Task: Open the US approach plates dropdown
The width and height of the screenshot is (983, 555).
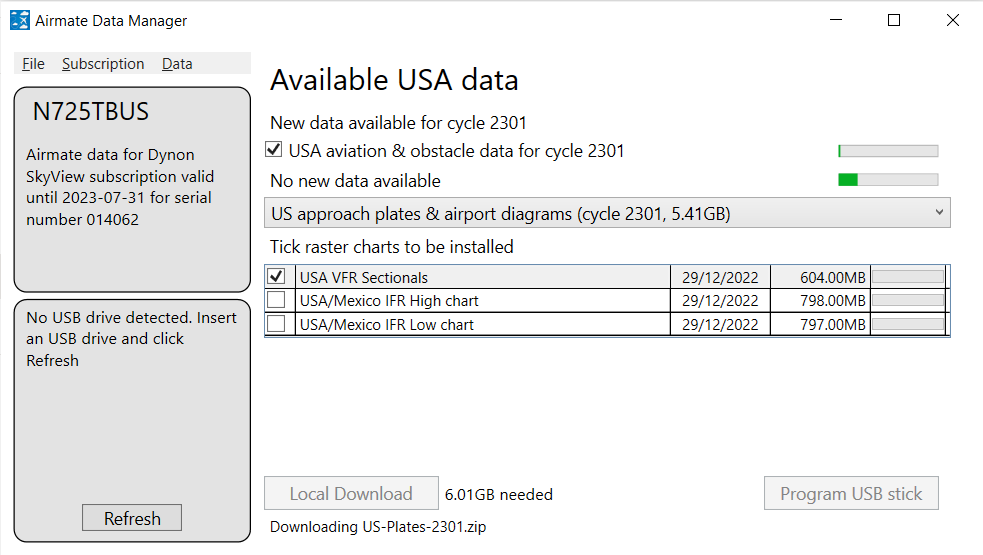Action: tap(600, 213)
